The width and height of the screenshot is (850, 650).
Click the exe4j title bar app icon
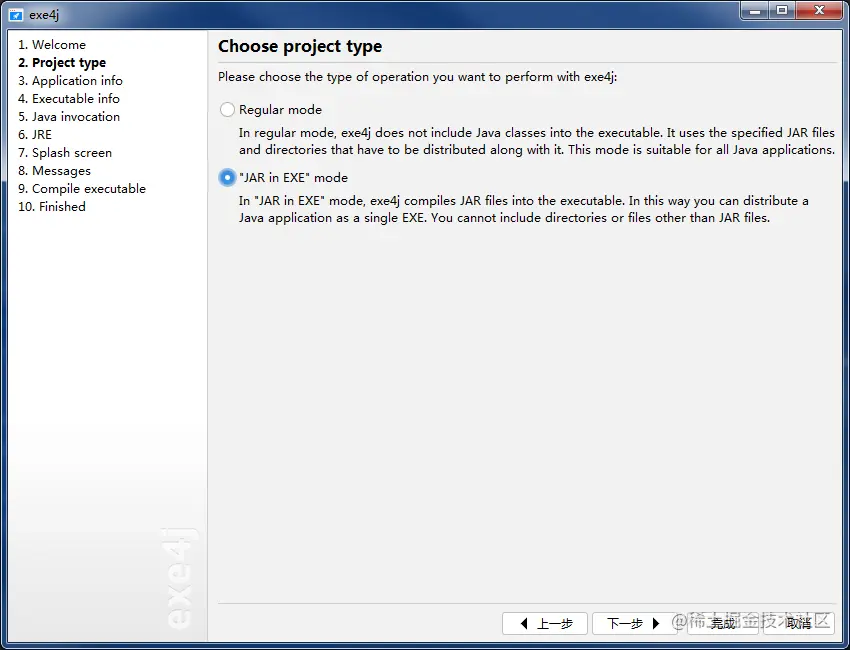tap(16, 15)
